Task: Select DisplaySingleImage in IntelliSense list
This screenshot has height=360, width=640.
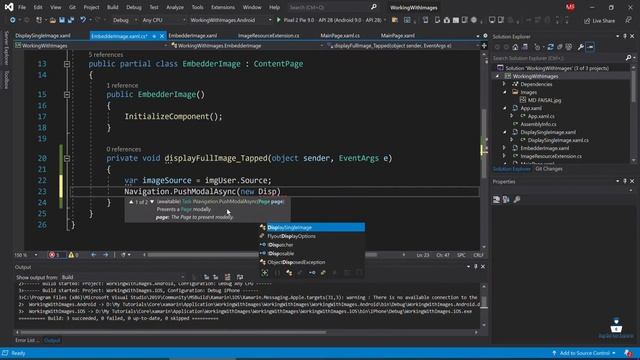Action: pyautogui.click(x=311, y=228)
